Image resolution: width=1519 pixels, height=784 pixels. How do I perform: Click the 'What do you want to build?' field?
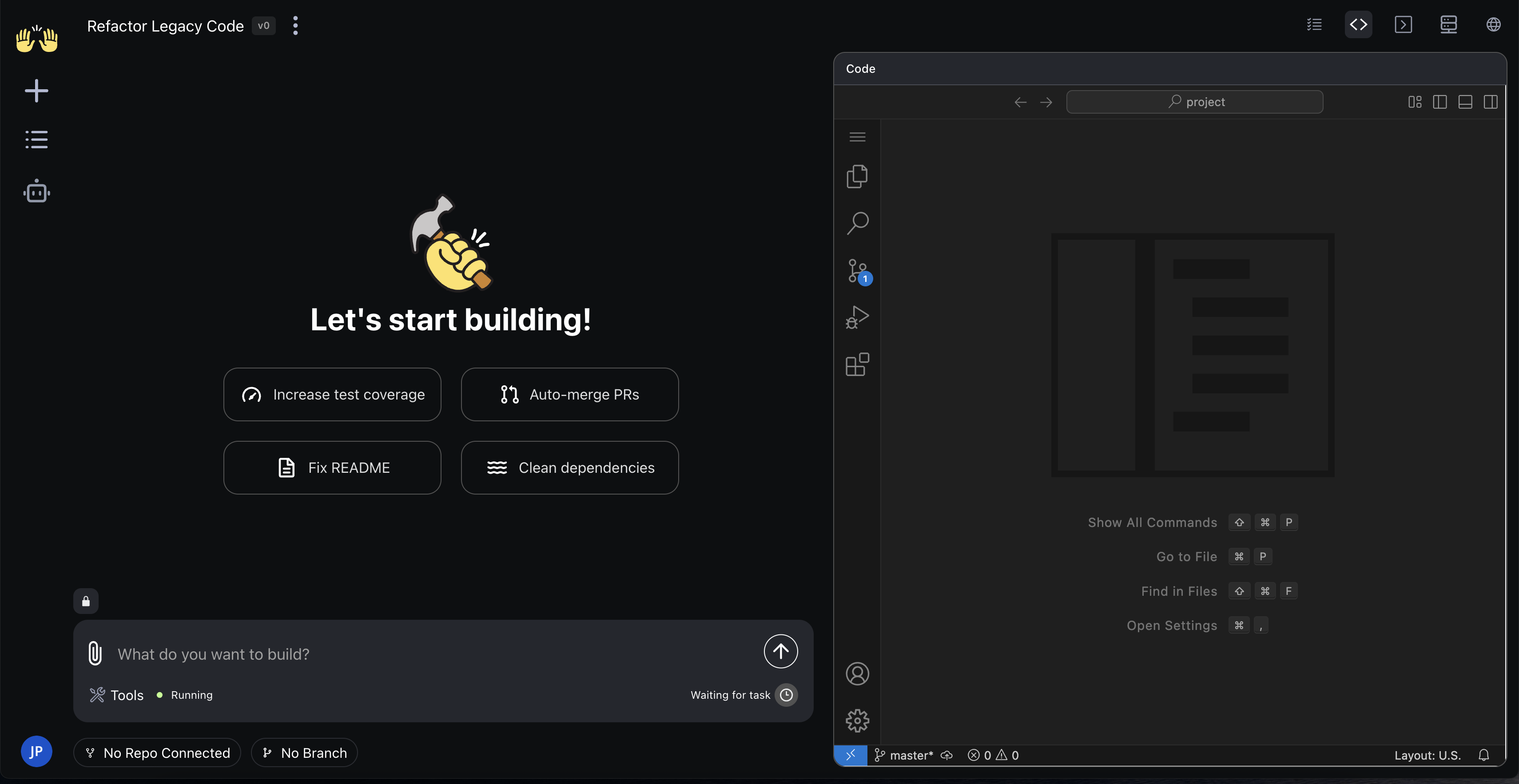[x=430, y=654]
